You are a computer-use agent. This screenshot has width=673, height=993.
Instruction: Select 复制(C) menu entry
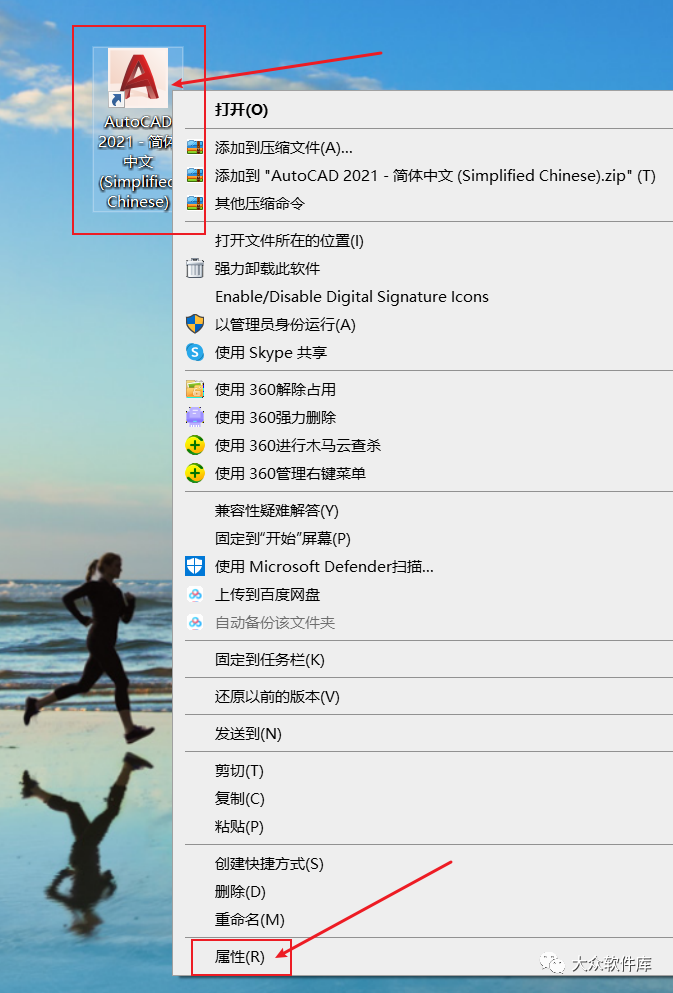239,799
